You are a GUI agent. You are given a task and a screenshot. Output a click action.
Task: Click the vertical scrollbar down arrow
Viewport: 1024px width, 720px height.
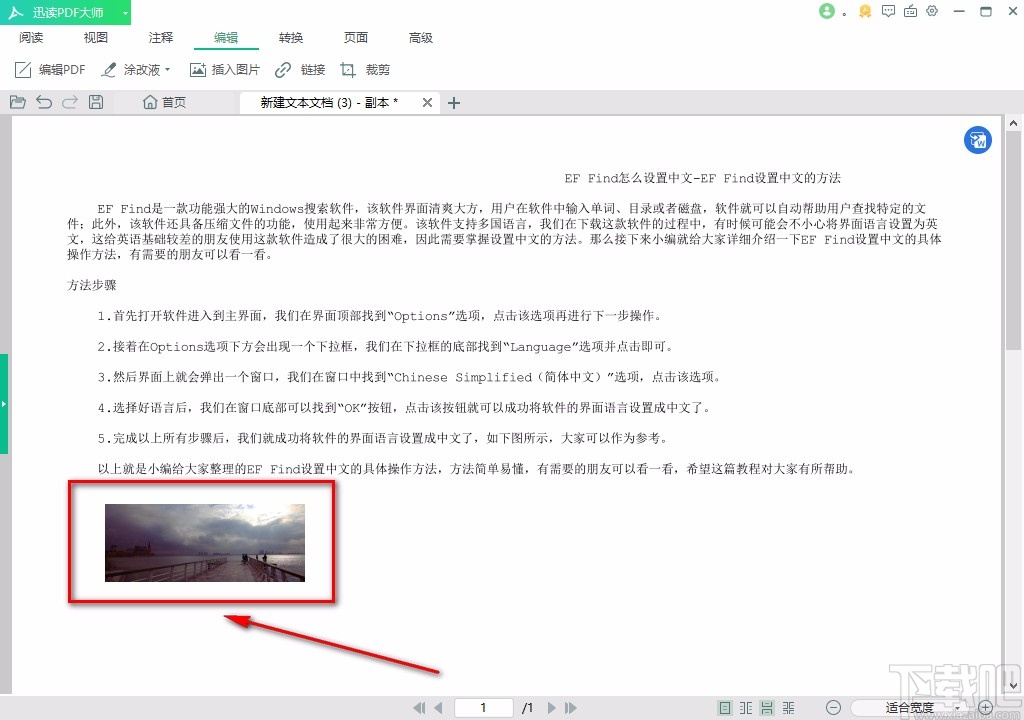click(x=1014, y=686)
